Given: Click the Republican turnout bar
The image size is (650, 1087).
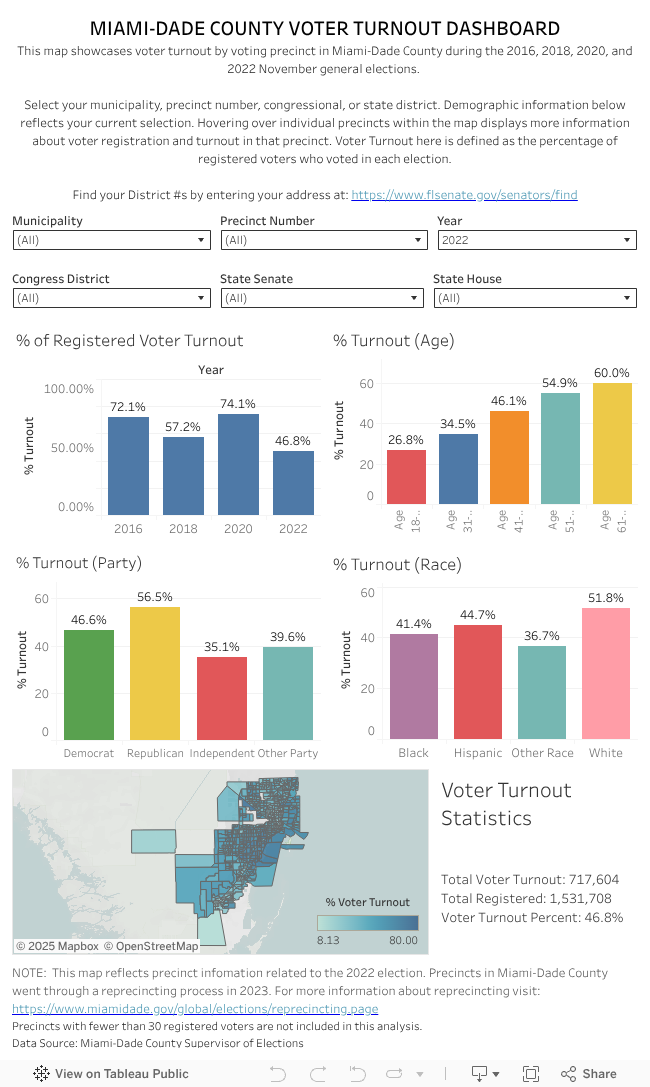Looking at the screenshot, I should pyautogui.click(x=155, y=673).
